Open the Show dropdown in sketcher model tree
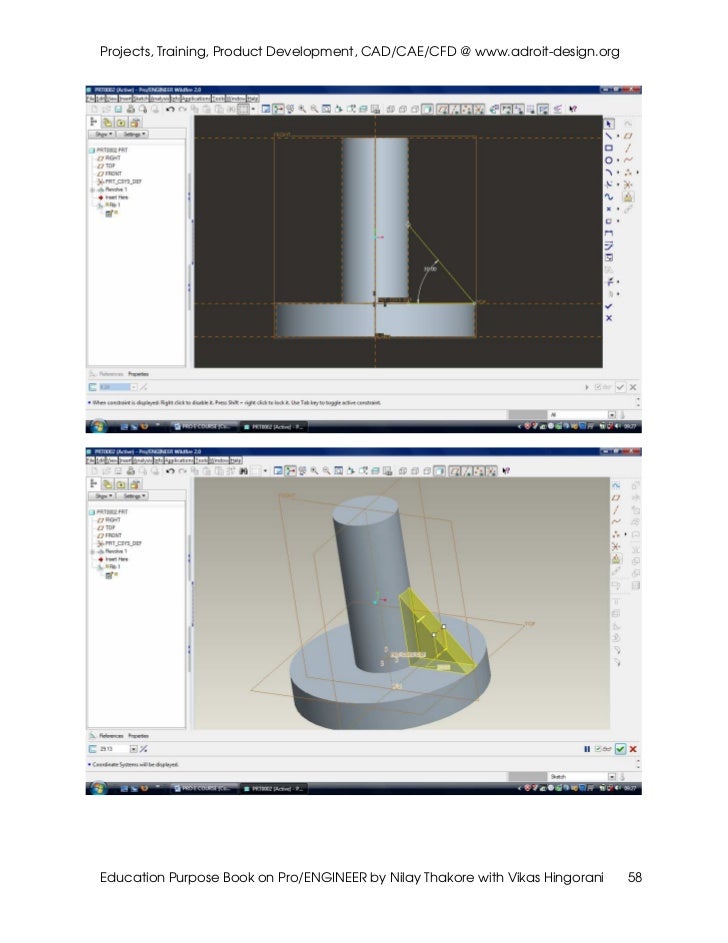Viewport: 728px width, 943px height. pyautogui.click(x=102, y=135)
